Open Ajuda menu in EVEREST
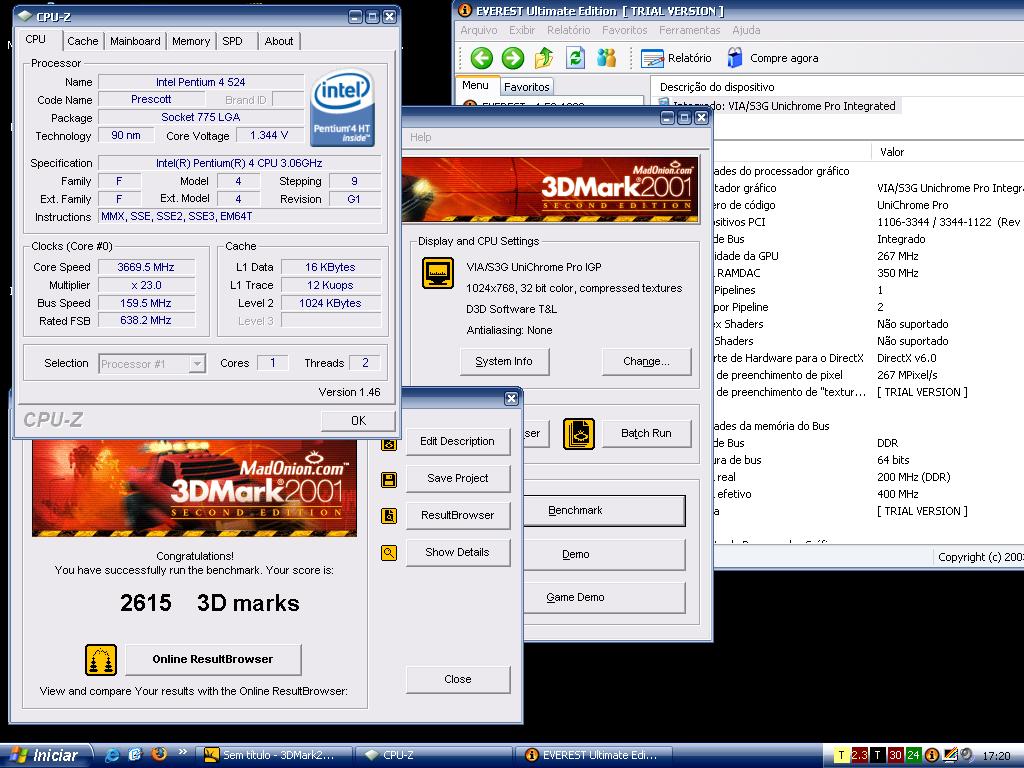The image size is (1024, 768). (x=746, y=30)
